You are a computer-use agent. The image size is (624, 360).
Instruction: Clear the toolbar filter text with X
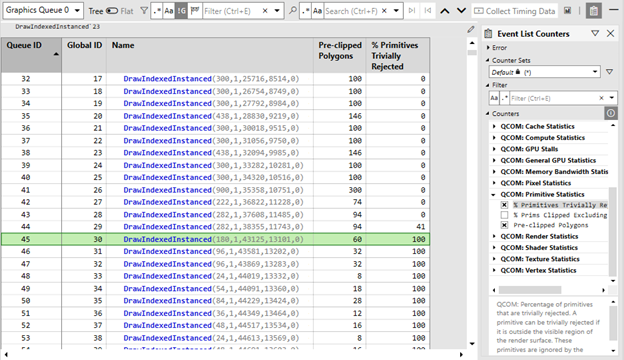coord(265,11)
